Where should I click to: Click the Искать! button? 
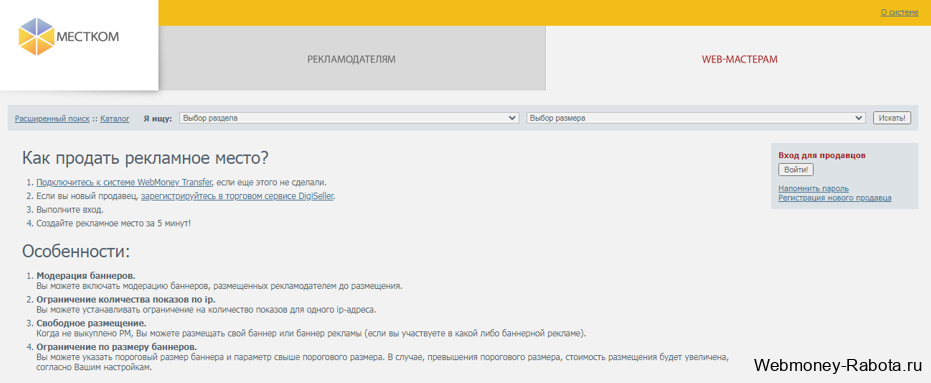click(891, 118)
